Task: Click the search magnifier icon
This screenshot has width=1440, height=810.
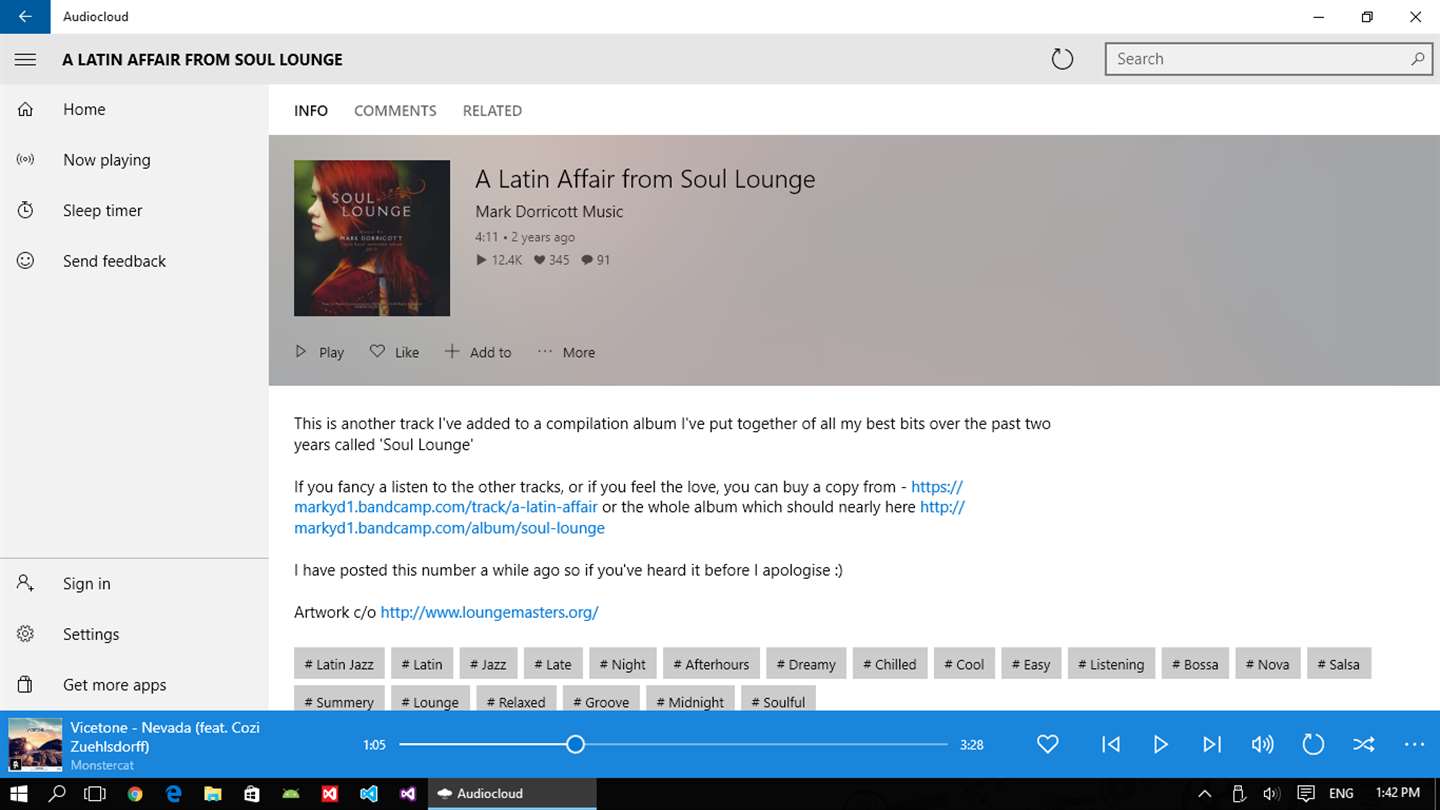Action: (1417, 59)
